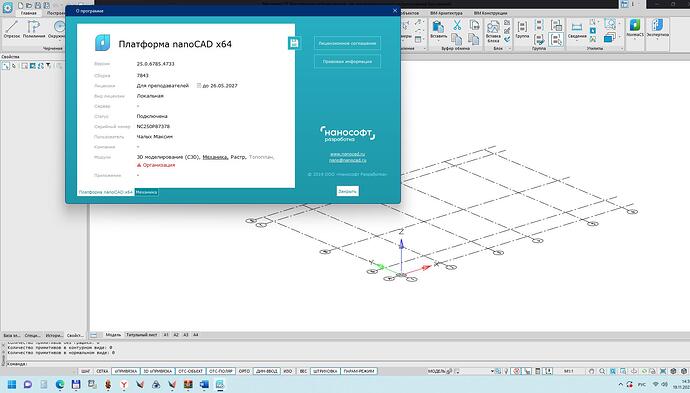
Task: Click the Лицензионное соглашение button
Action: click(347, 43)
